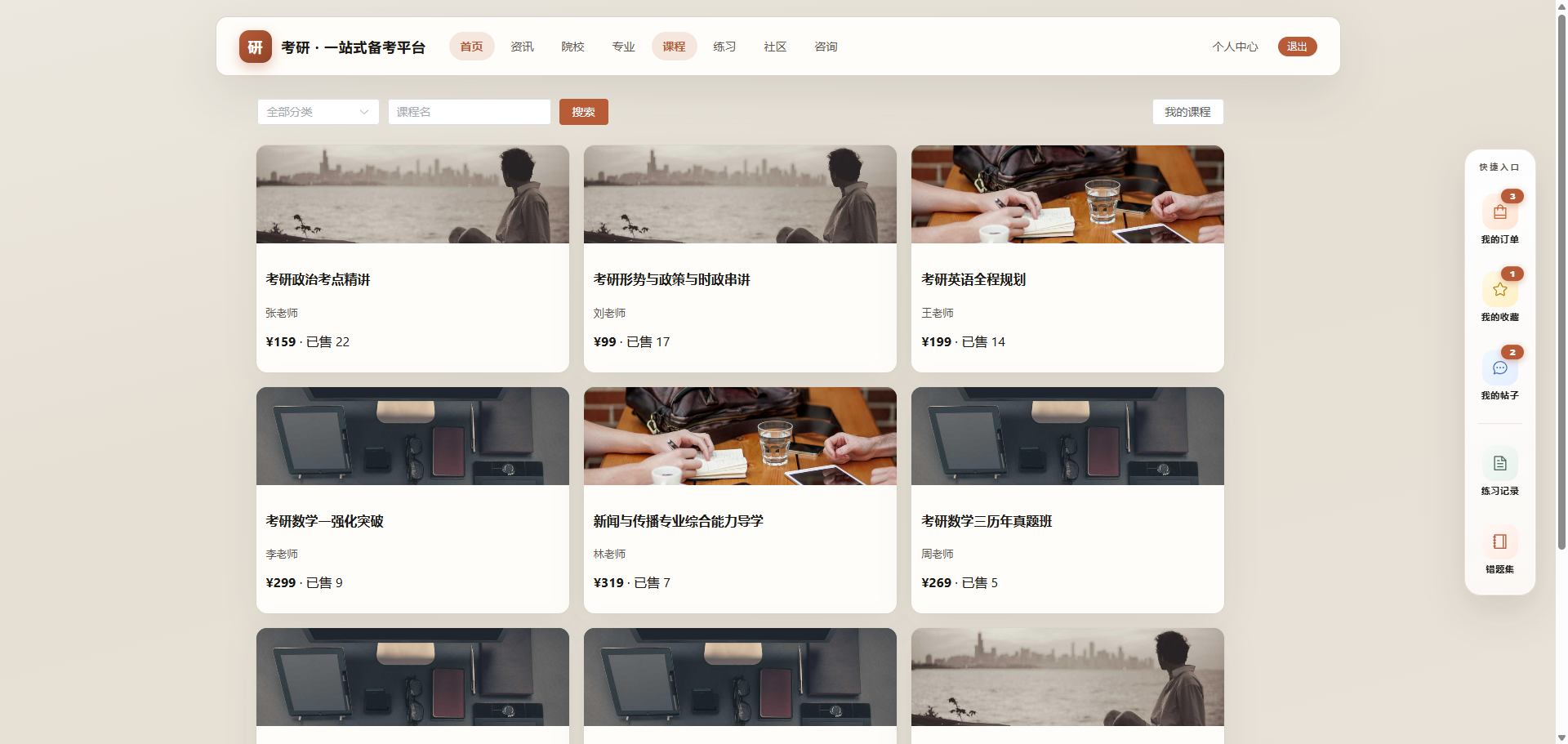This screenshot has width=1568, height=744.
Task: Open 考研数学三历年真题班 course image
Action: pos(1067,436)
